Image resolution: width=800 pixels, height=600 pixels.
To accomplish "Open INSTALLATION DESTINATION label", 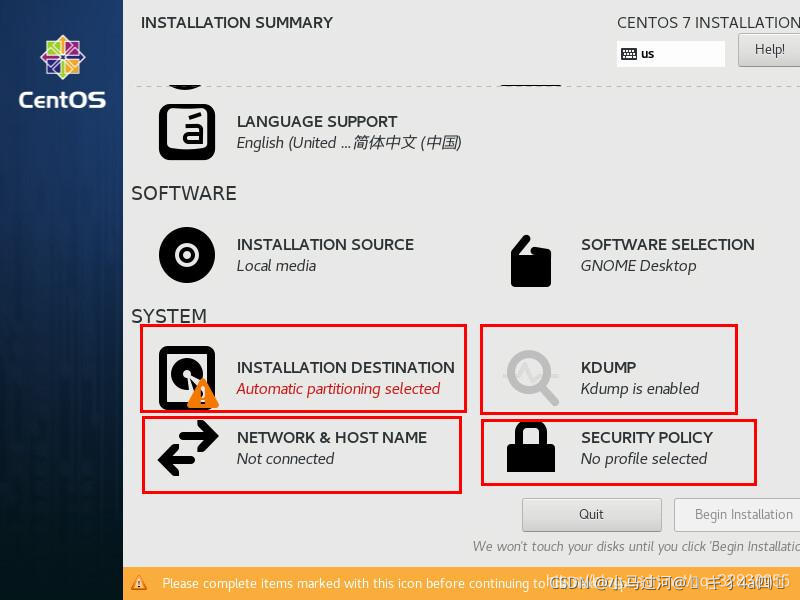I will click(345, 367).
